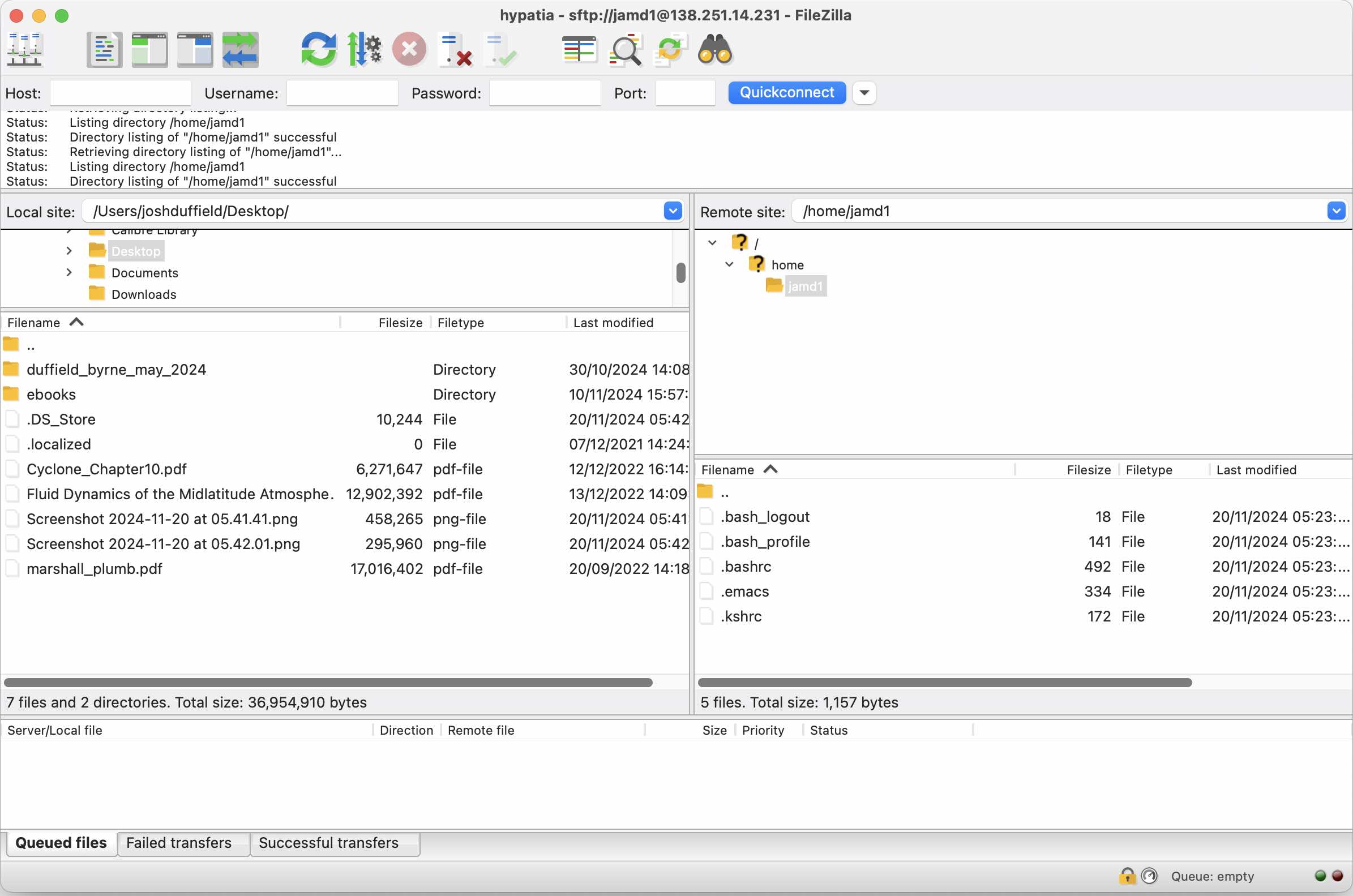Collapse the home node in remote tree
The image size is (1353, 896).
tap(729, 264)
